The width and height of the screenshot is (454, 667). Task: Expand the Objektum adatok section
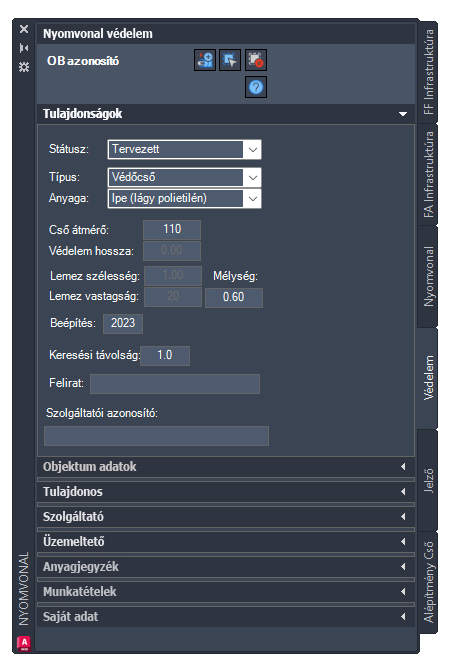[226, 467]
